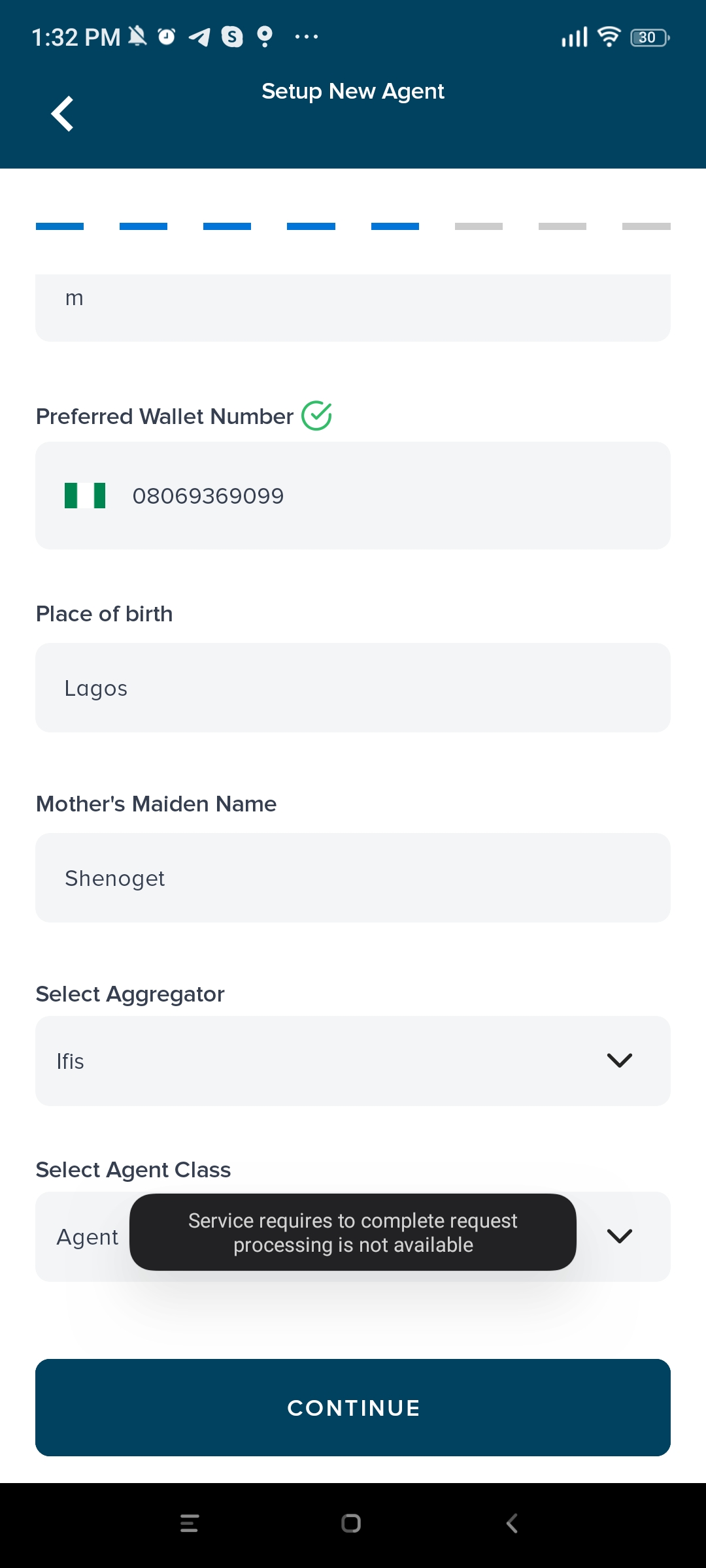Tap the Android home navigation button
This screenshot has width=706, height=1568.
tap(351, 1524)
